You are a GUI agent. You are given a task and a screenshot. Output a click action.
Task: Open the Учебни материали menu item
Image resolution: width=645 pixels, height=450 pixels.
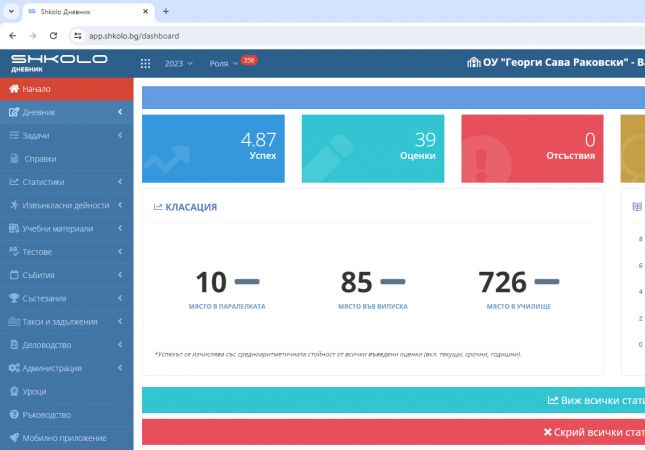click(66, 228)
